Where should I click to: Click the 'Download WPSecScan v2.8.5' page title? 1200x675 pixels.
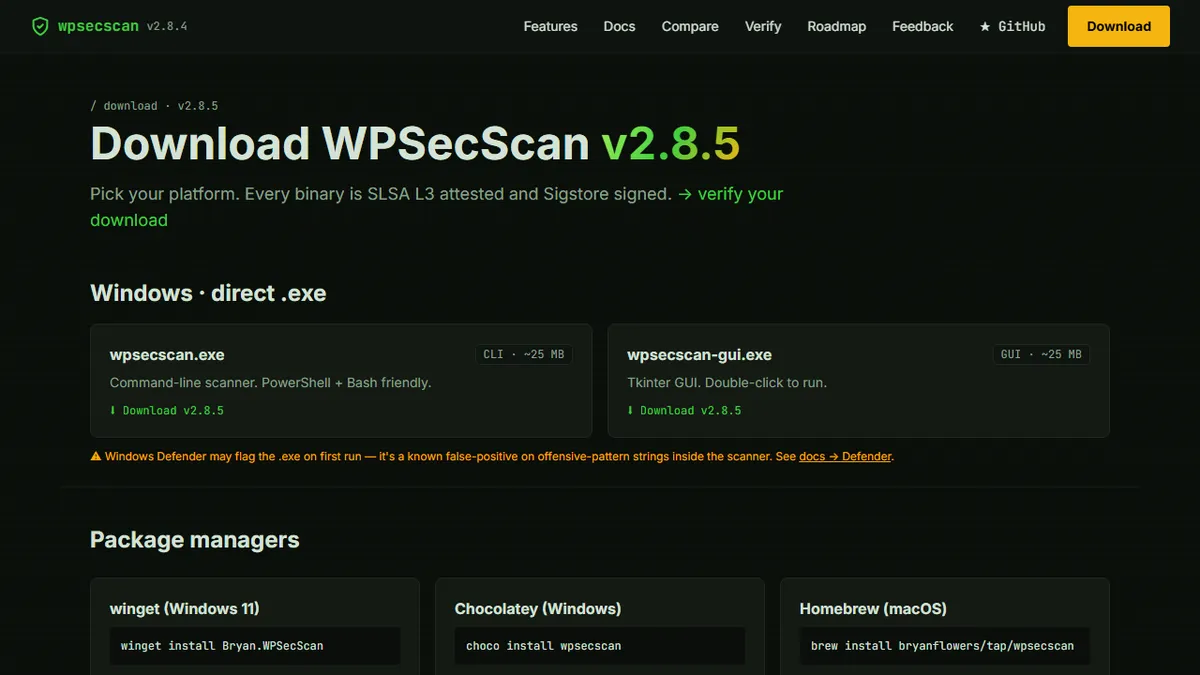tap(415, 143)
